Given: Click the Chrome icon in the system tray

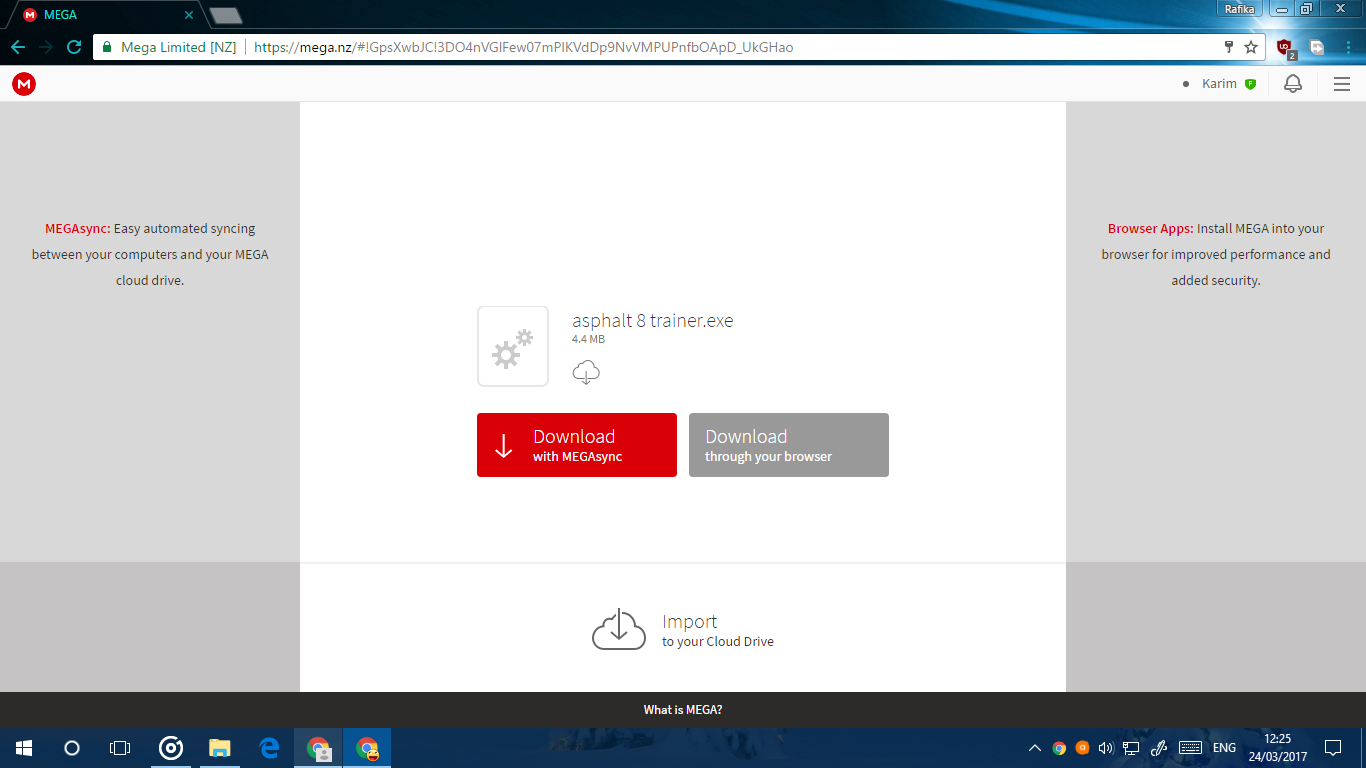Looking at the screenshot, I should point(1059,748).
